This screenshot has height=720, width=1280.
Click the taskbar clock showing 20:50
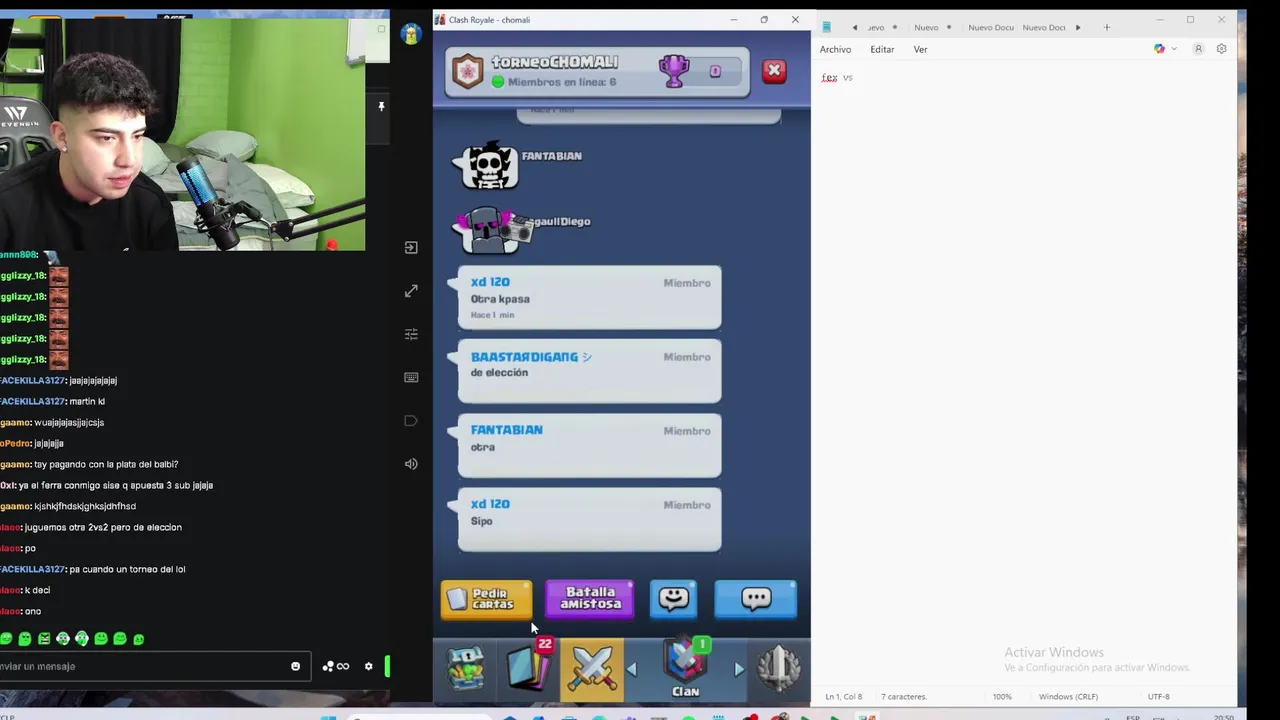[1223, 716]
